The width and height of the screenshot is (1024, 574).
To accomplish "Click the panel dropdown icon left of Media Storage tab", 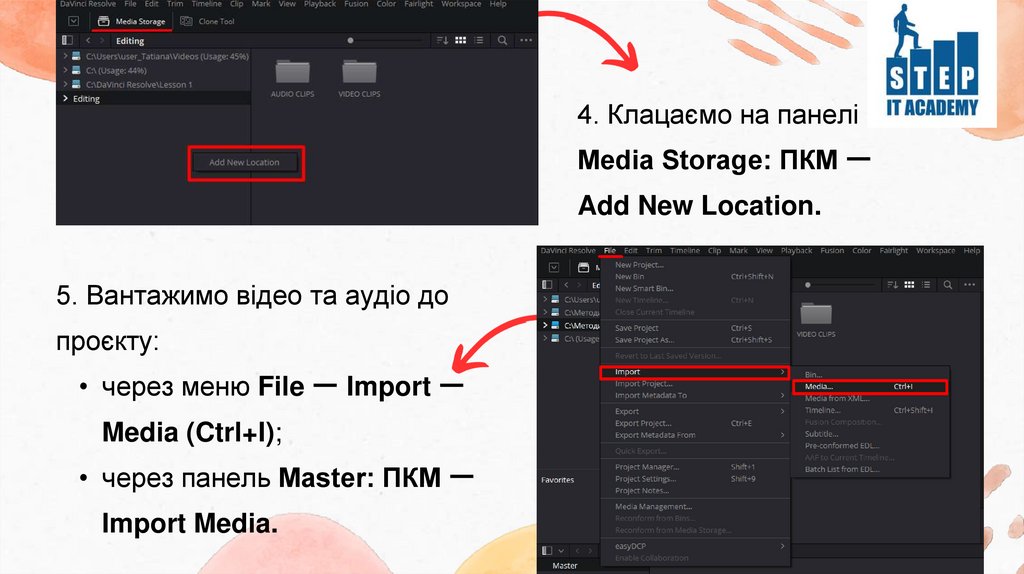I will click(74, 21).
